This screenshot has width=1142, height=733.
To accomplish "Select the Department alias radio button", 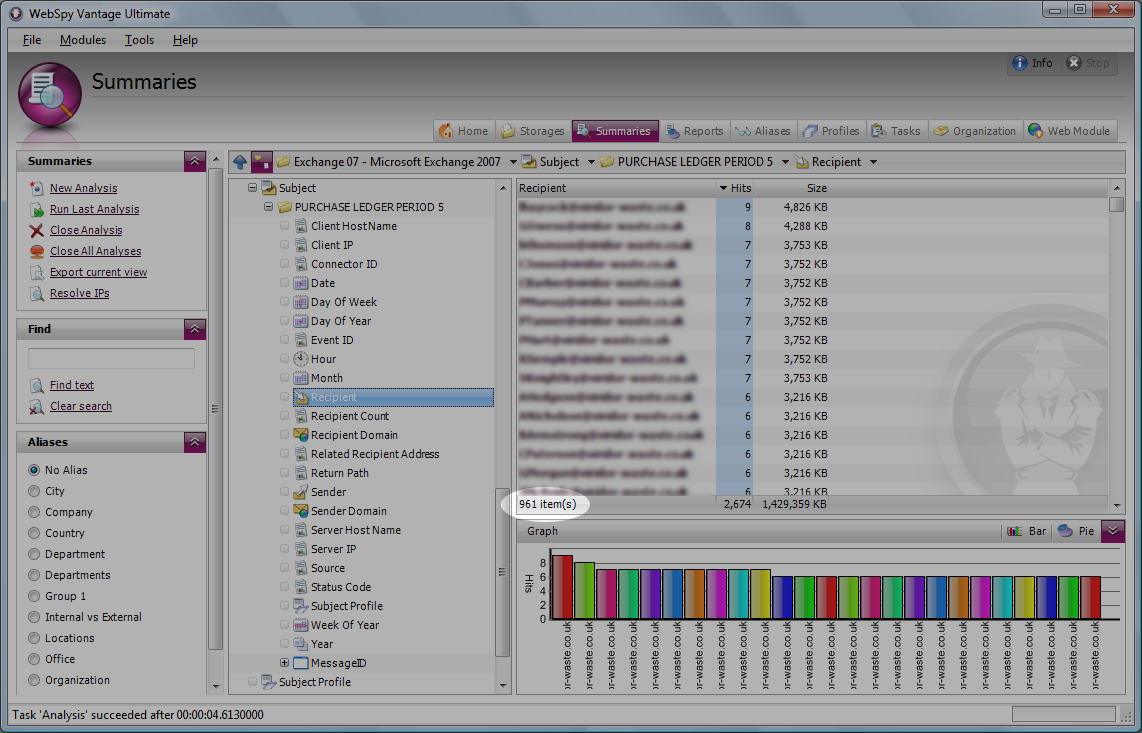I will pyautogui.click(x=34, y=554).
